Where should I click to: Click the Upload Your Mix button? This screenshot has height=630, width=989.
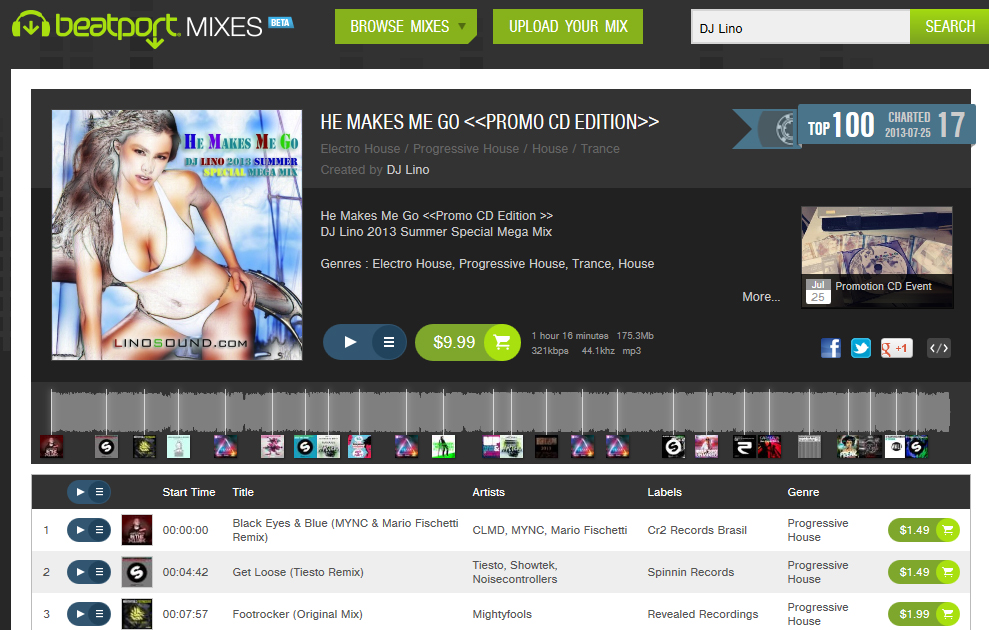pyautogui.click(x=568, y=26)
